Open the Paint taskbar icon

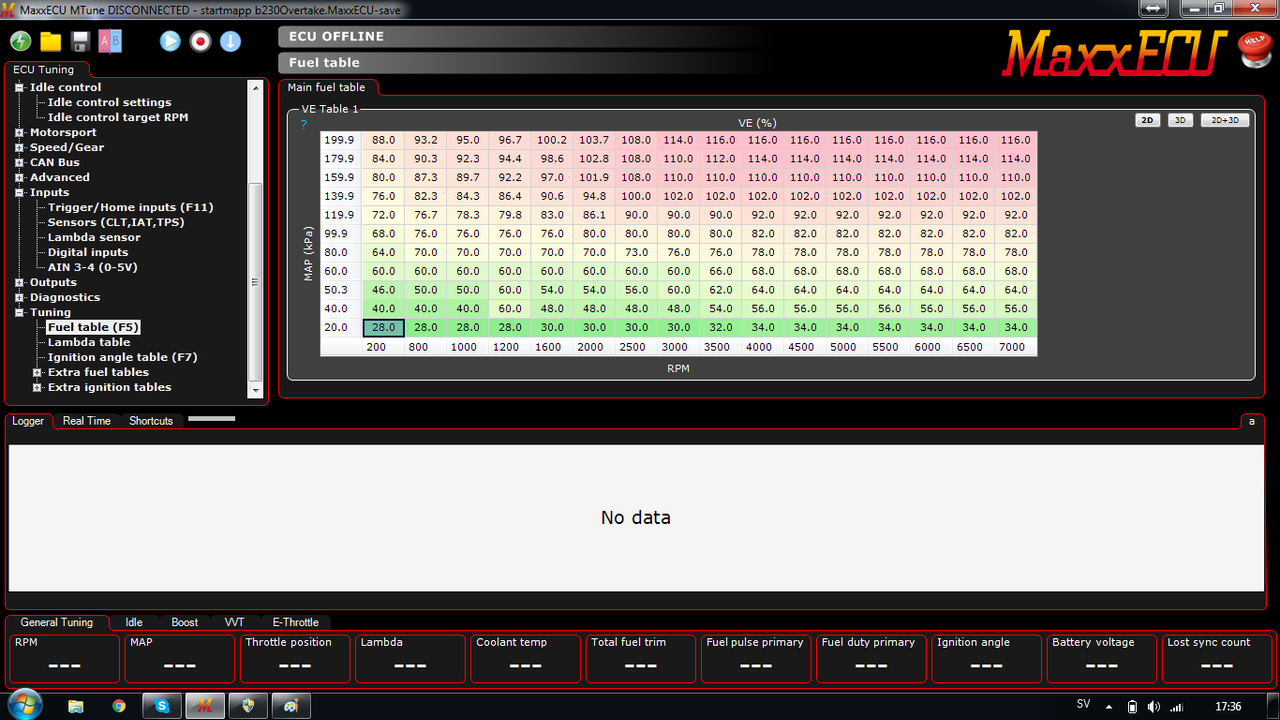[291, 705]
